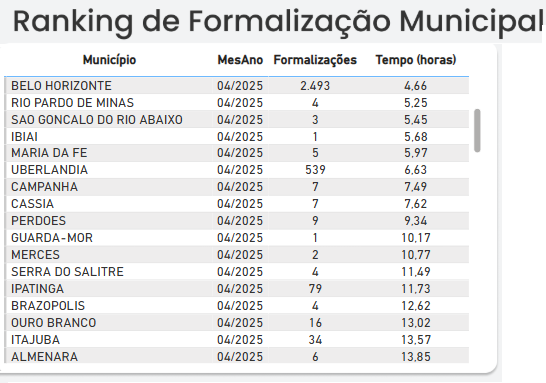Click the ALMENARA row at bottom
Image resolution: width=546 pixels, height=383 pixels.
click(x=237, y=357)
